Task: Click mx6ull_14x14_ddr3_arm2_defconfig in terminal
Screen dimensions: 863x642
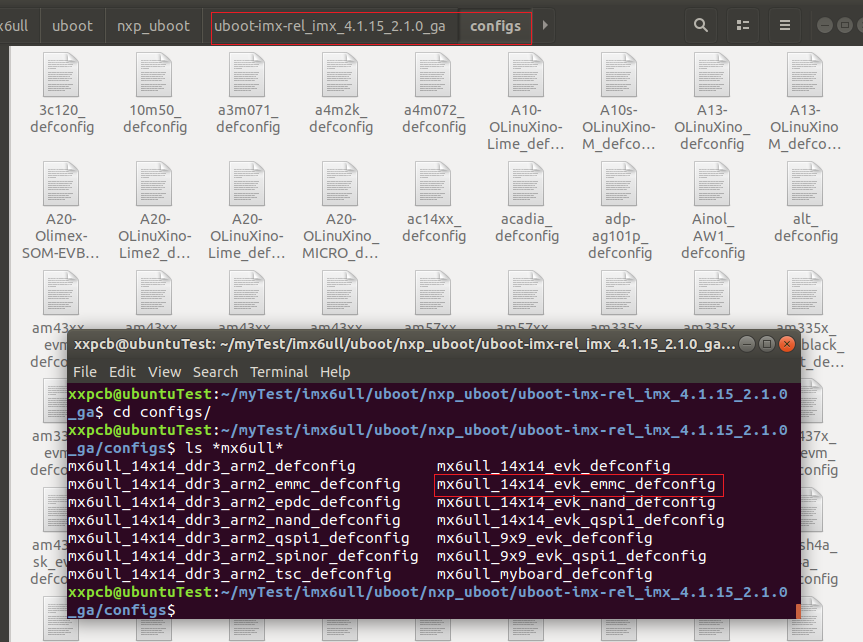Action: tap(212, 466)
